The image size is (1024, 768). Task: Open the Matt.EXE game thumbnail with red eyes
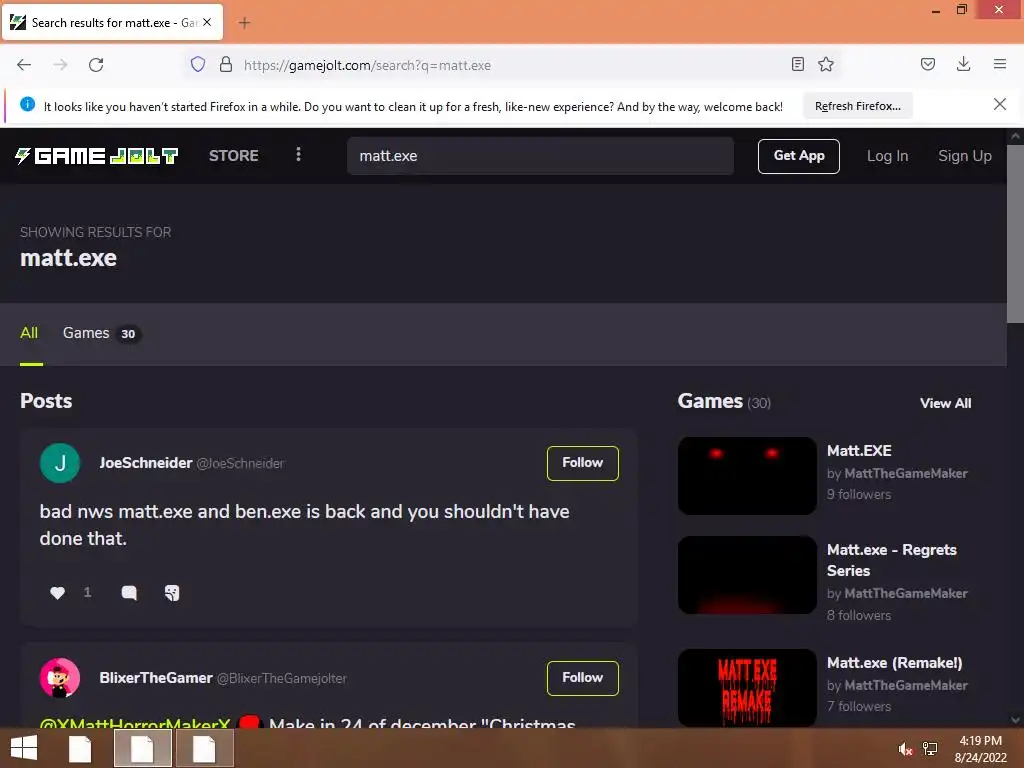coord(747,475)
